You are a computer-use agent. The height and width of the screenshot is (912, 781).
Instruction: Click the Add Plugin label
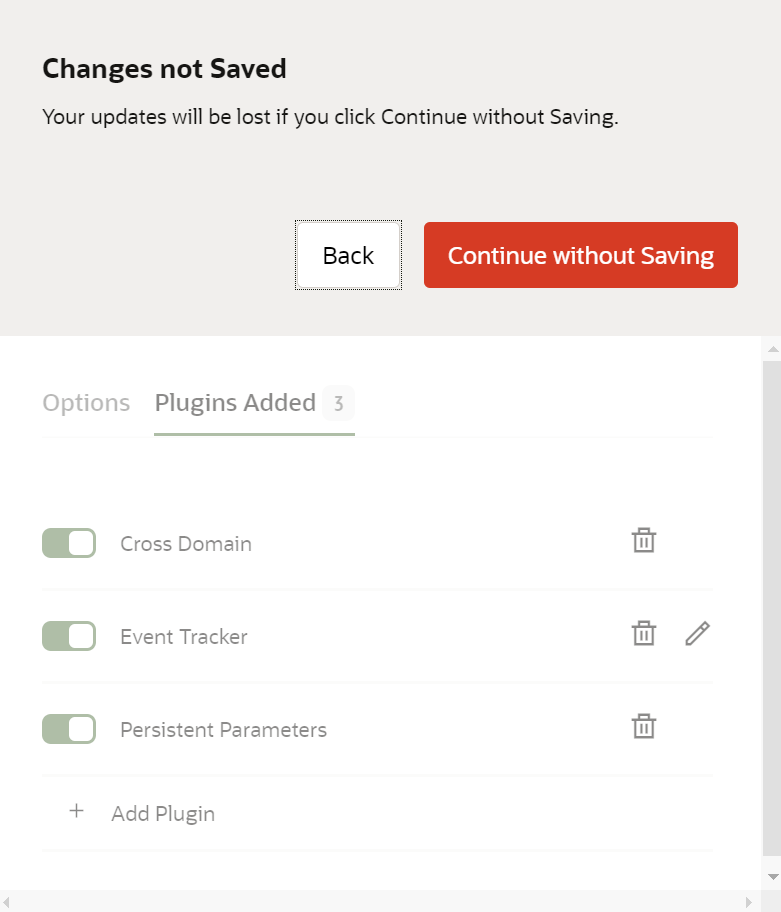(x=163, y=813)
